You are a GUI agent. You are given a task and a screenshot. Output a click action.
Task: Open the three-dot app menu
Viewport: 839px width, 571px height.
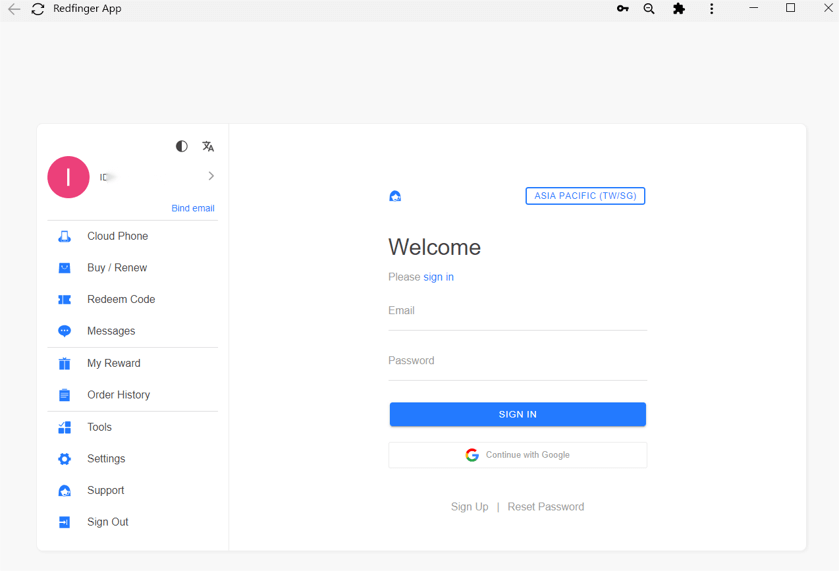pos(711,9)
